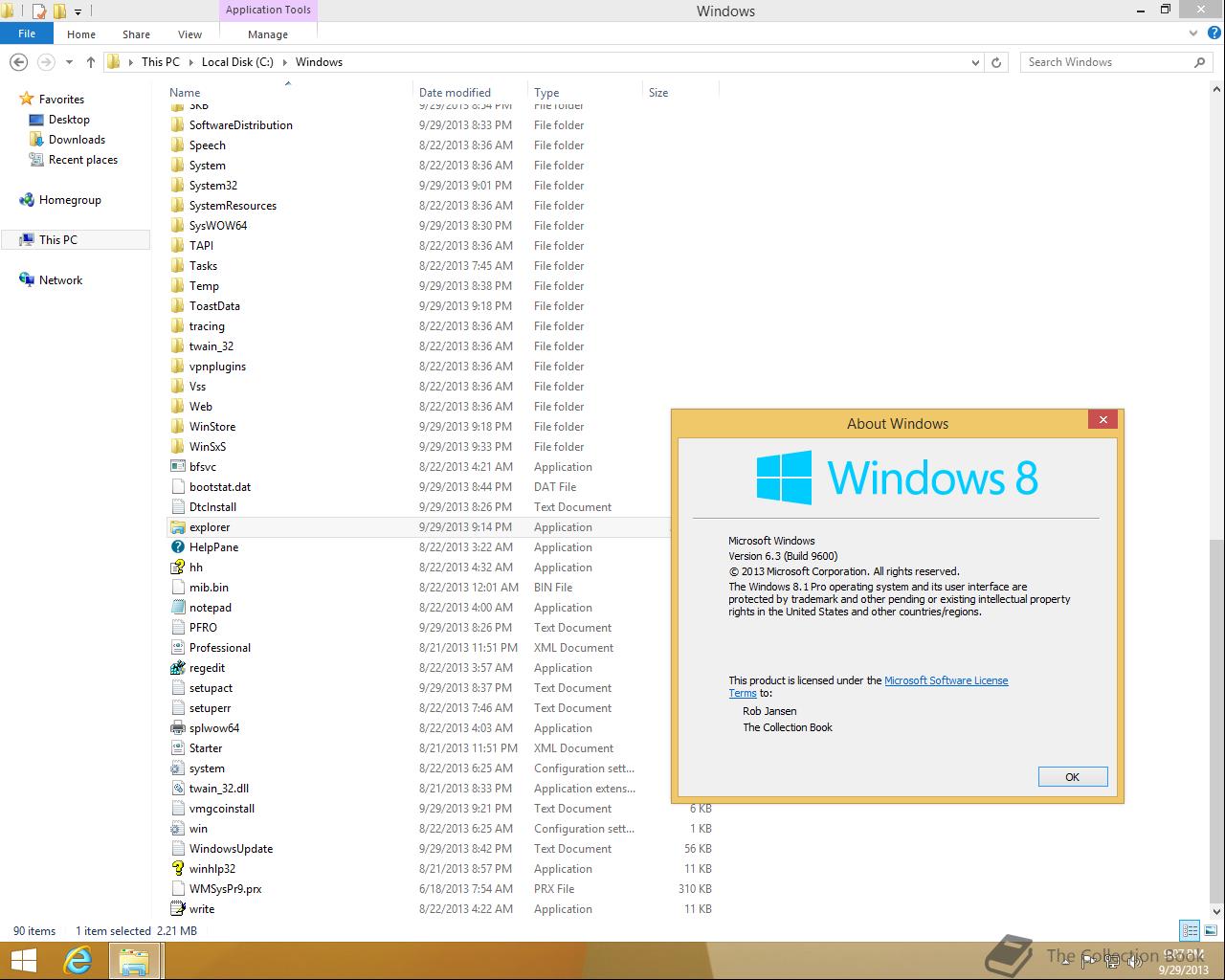This screenshot has height=980, width=1225.
Task: Open the Home ribbon tab
Action: pyautogui.click(x=81, y=34)
